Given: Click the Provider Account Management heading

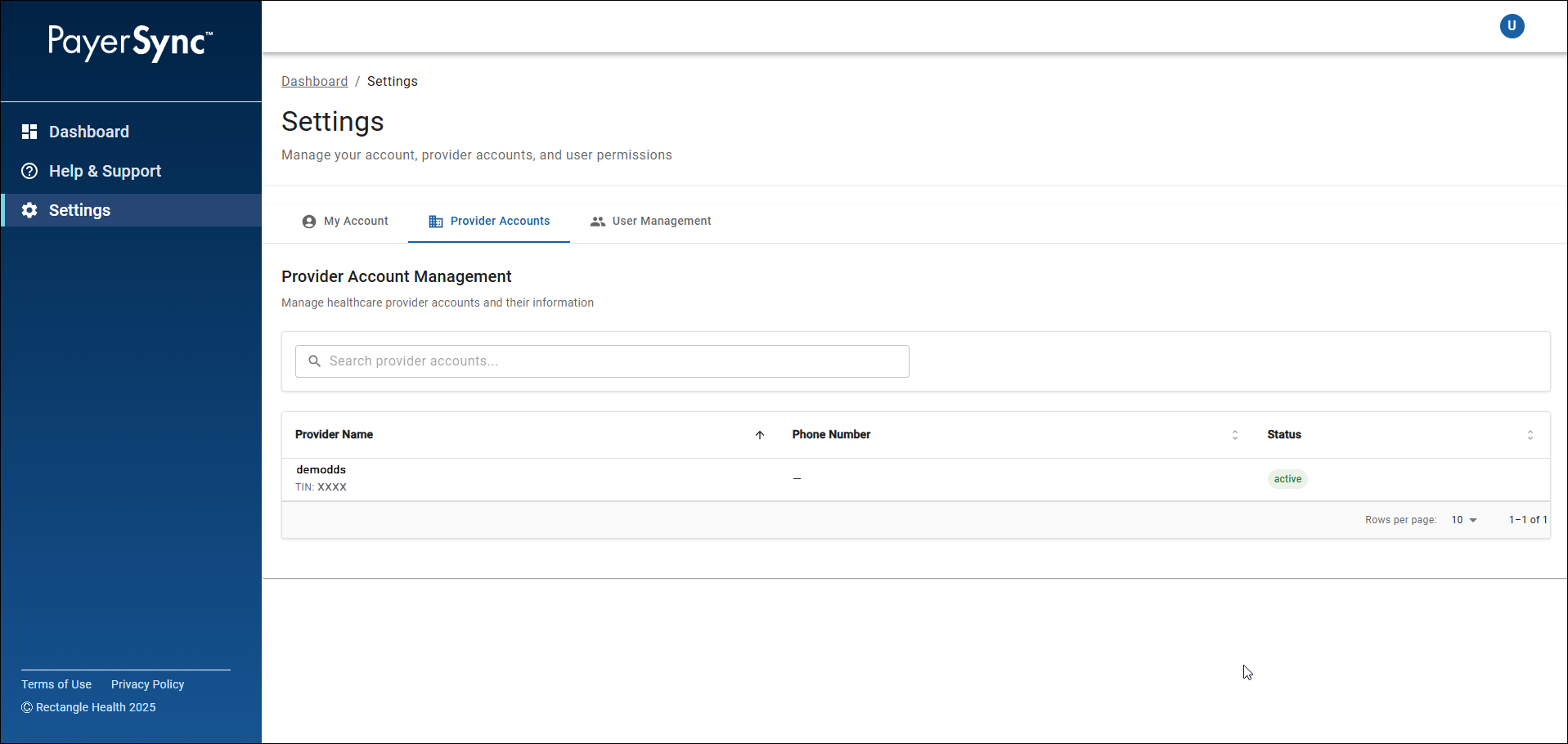Looking at the screenshot, I should [397, 277].
